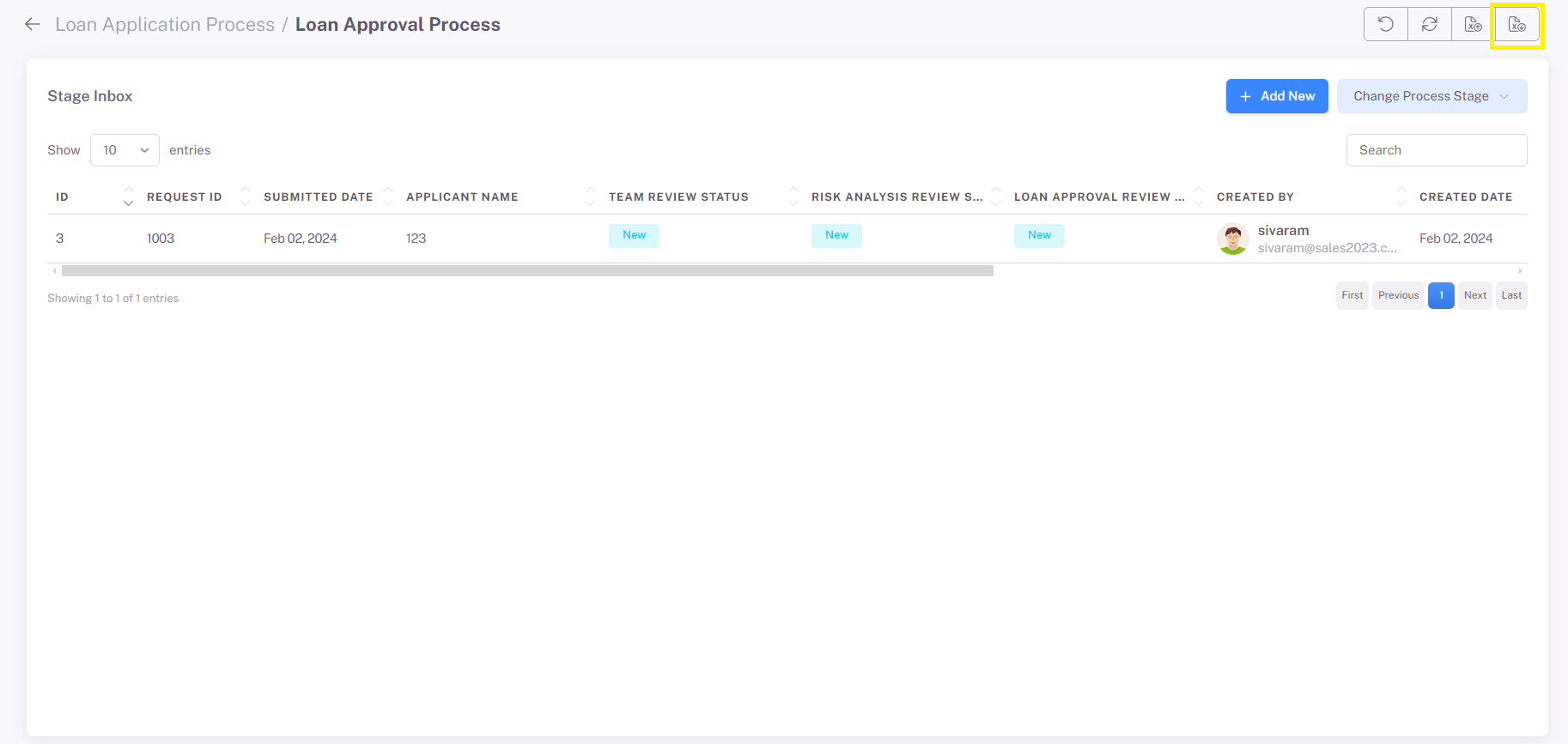Expand the Change Process Stage dropdown
The width and height of the screenshot is (1568, 744).
coord(1431,96)
